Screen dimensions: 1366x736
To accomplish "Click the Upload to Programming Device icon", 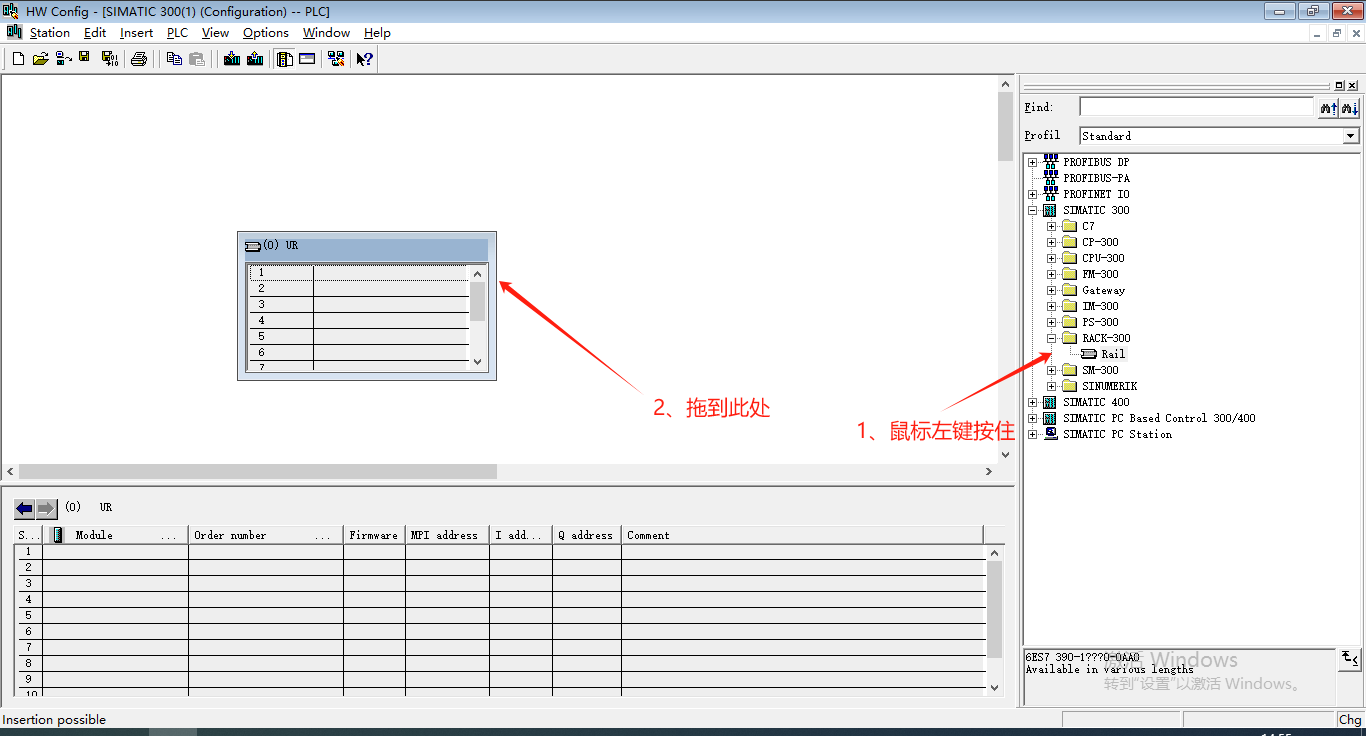I will tap(255, 59).
